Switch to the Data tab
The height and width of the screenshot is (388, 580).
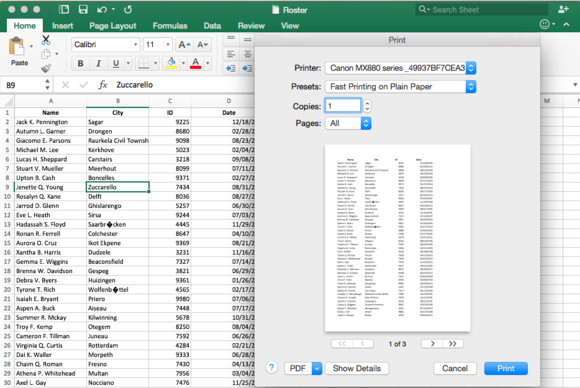pyautogui.click(x=212, y=26)
